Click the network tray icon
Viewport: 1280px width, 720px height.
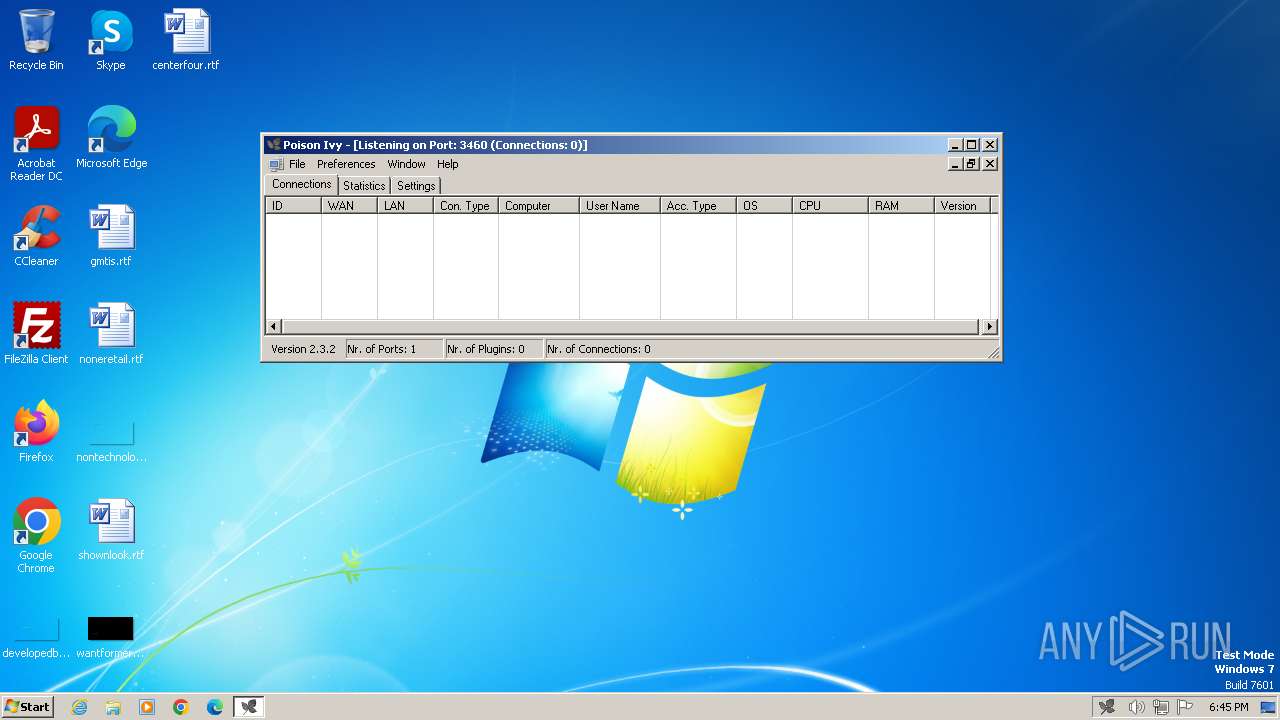coord(1161,707)
